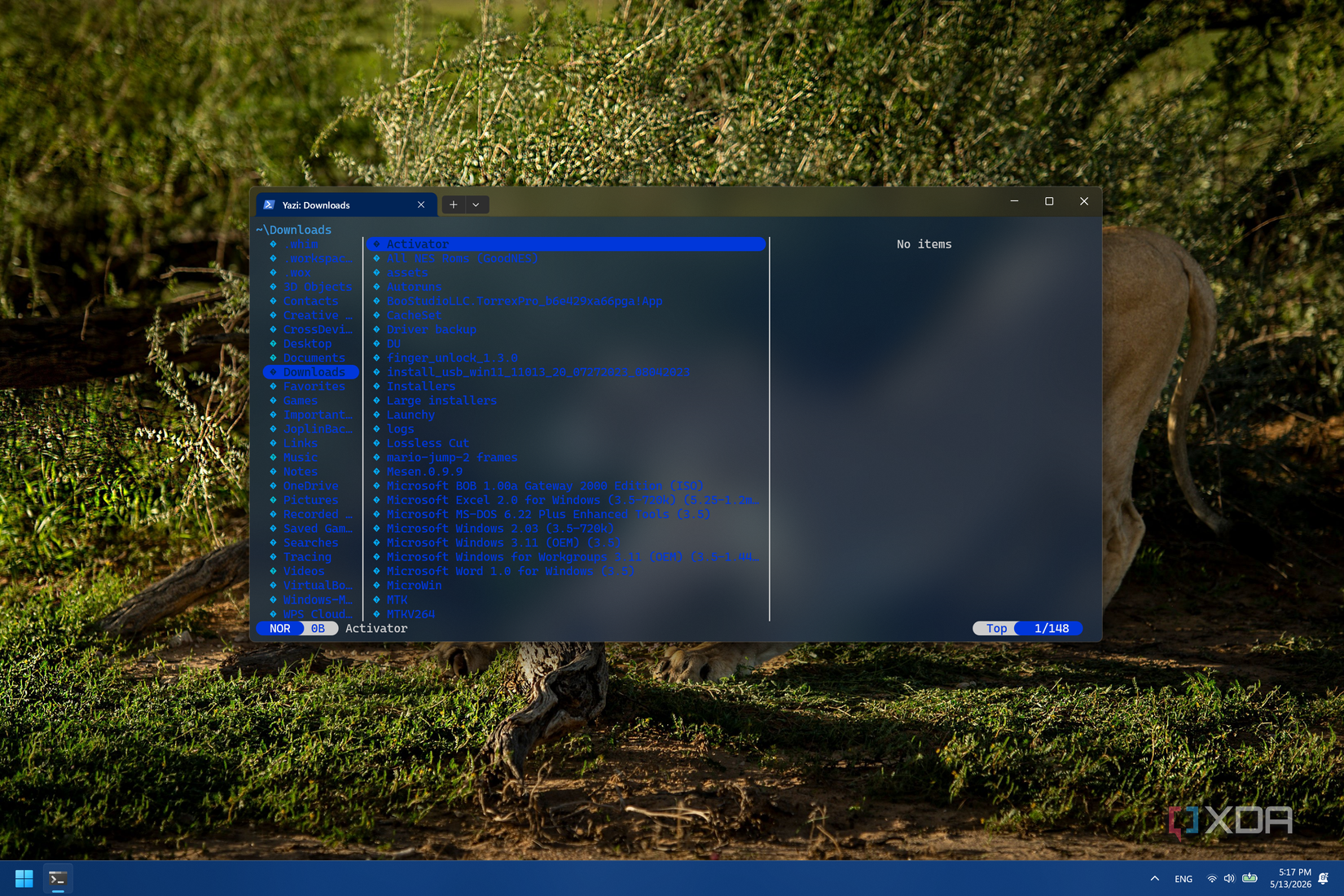Select 'Microsoft MS-DOS 6.22 Plus Enhanced Tools' entry
Screen dimensions: 1344x896
coord(548,514)
